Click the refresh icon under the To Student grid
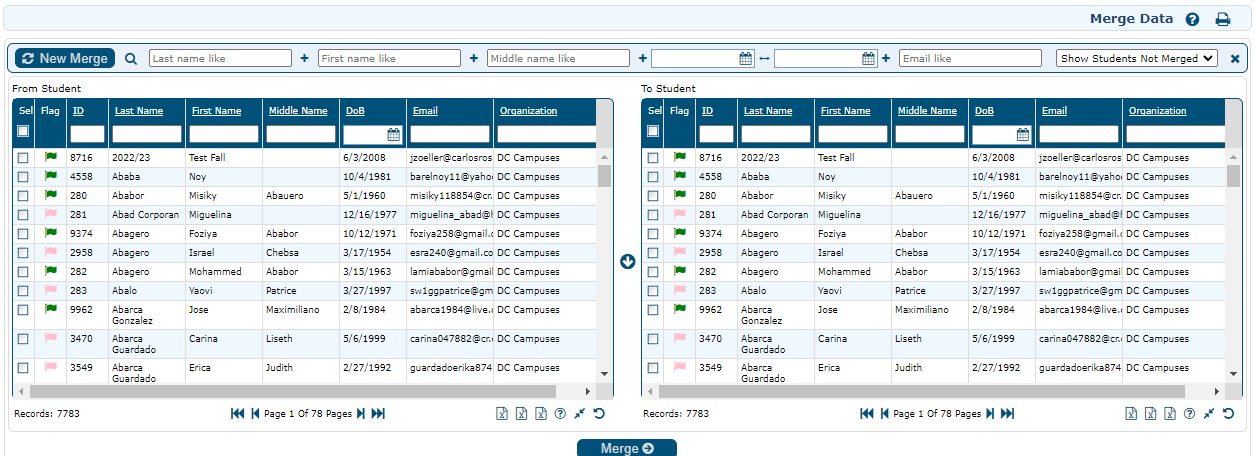 (1228, 414)
